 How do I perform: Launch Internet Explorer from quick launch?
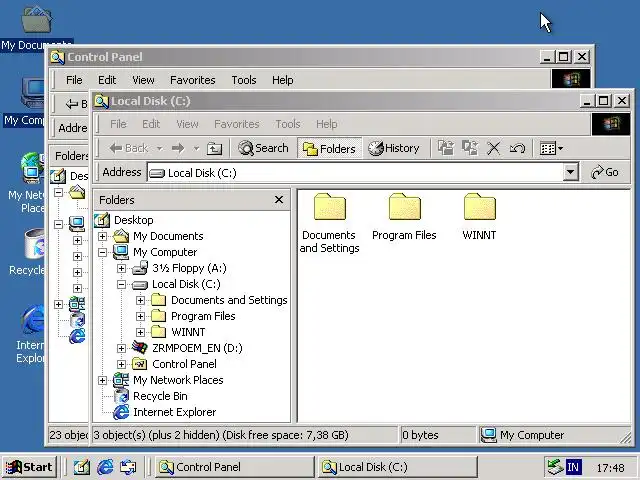(x=105, y=467)
